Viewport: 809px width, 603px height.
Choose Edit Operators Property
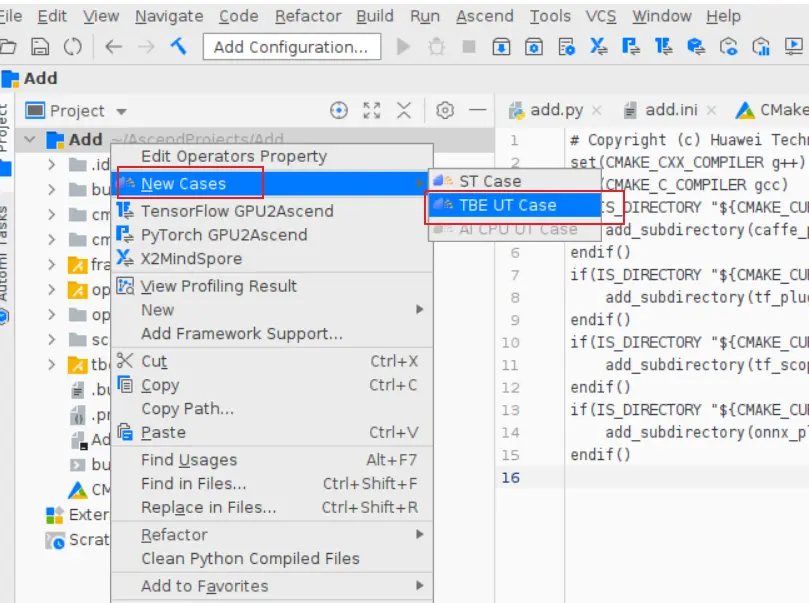[272, 156]
